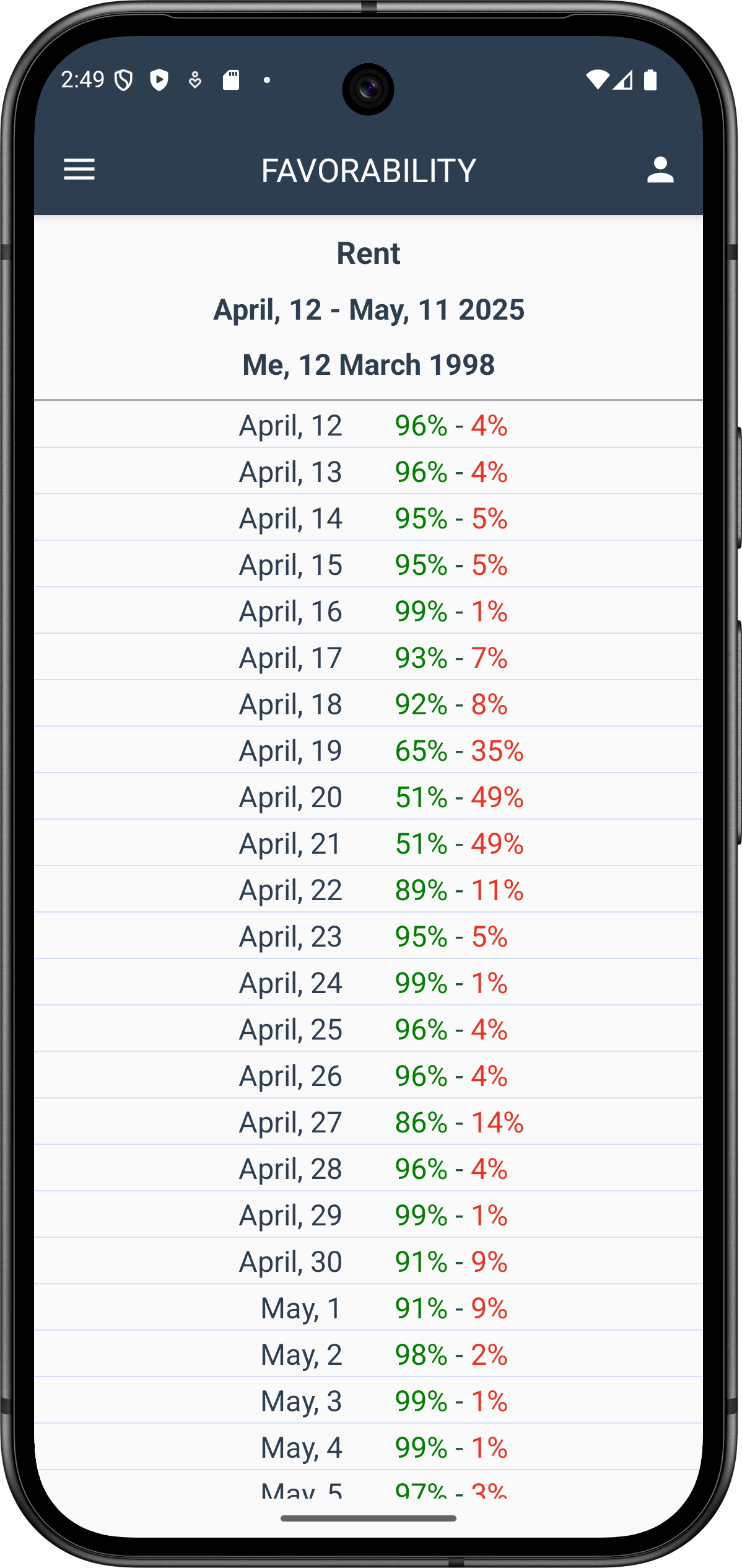The width and height of the screenshot is (742, 1568).
Task: Select the May, 2 row with 98%
Action: tap(369, 1354)
